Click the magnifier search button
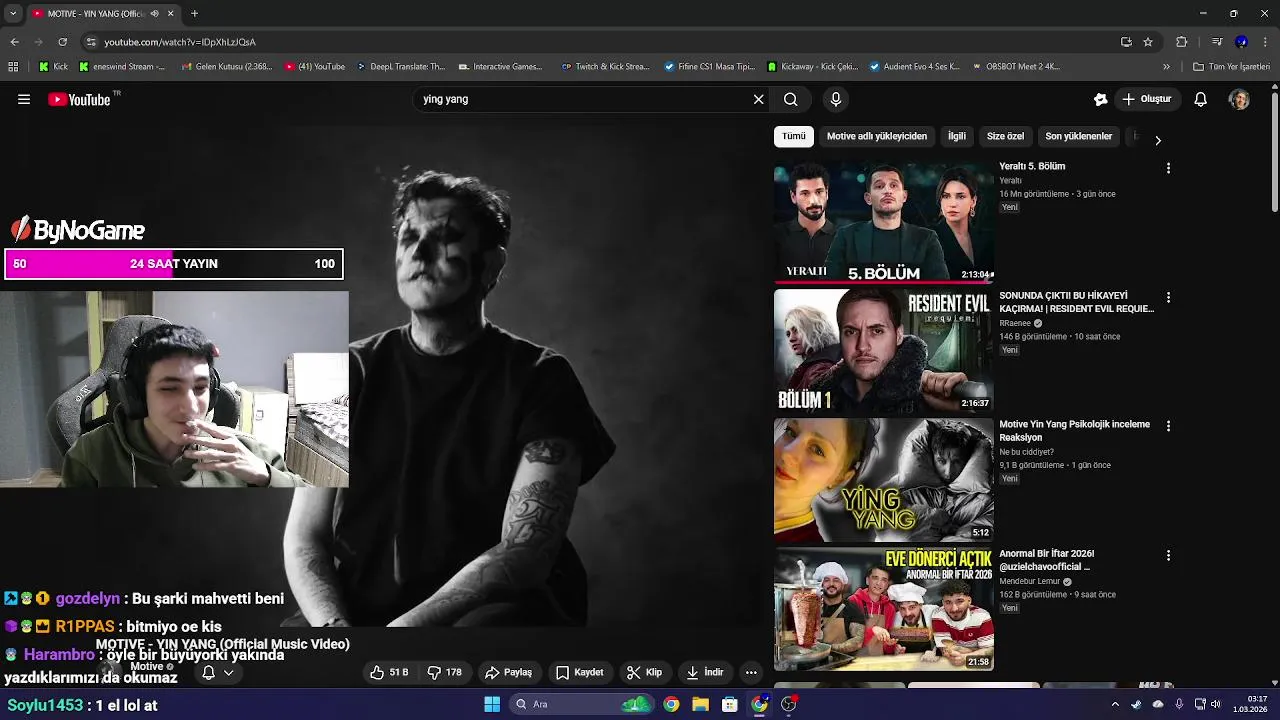This screenshot has width=1280, height=720. click(790, 99)
